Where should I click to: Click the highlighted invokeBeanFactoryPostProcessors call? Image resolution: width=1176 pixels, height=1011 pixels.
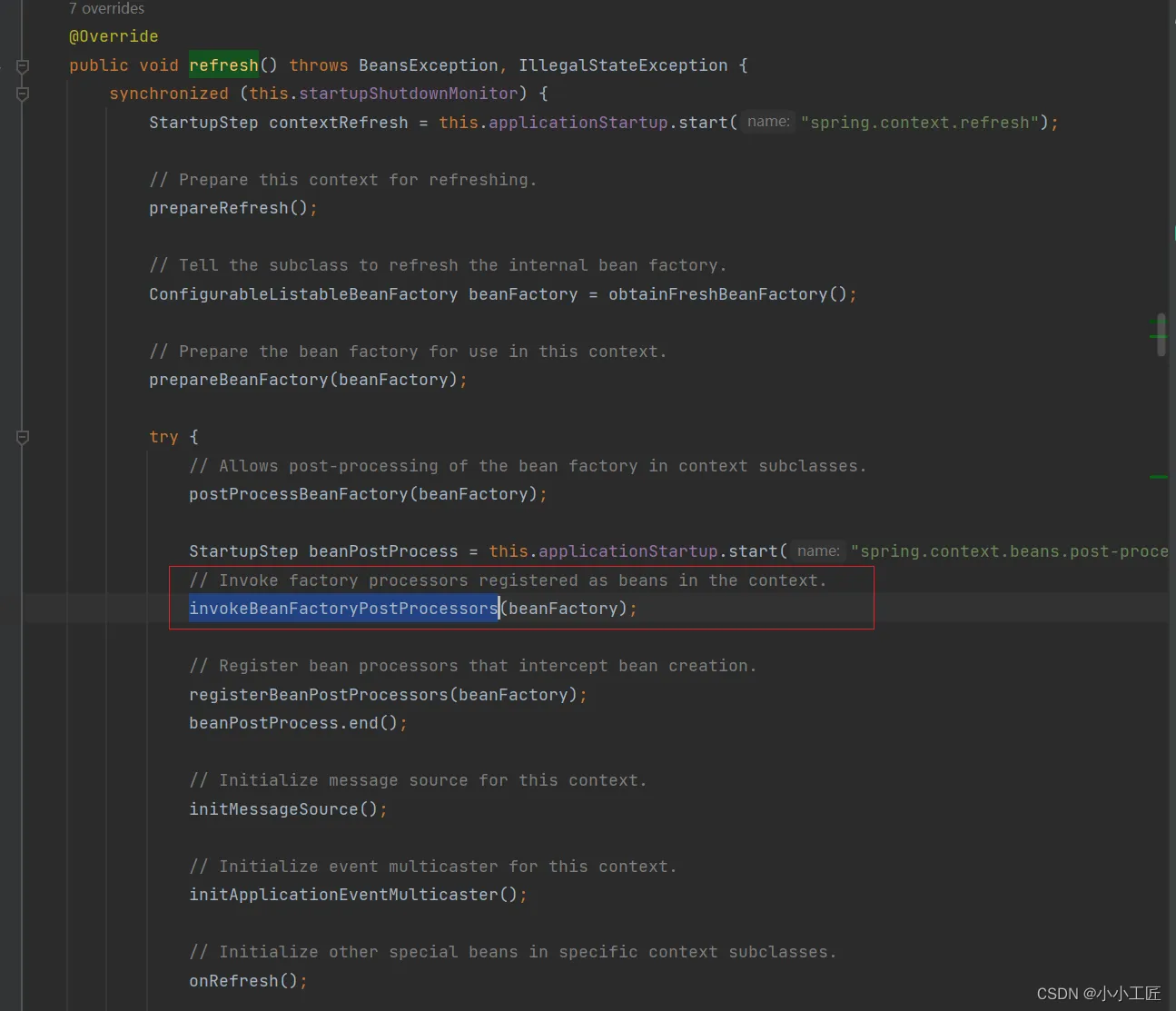pos(343,609)
